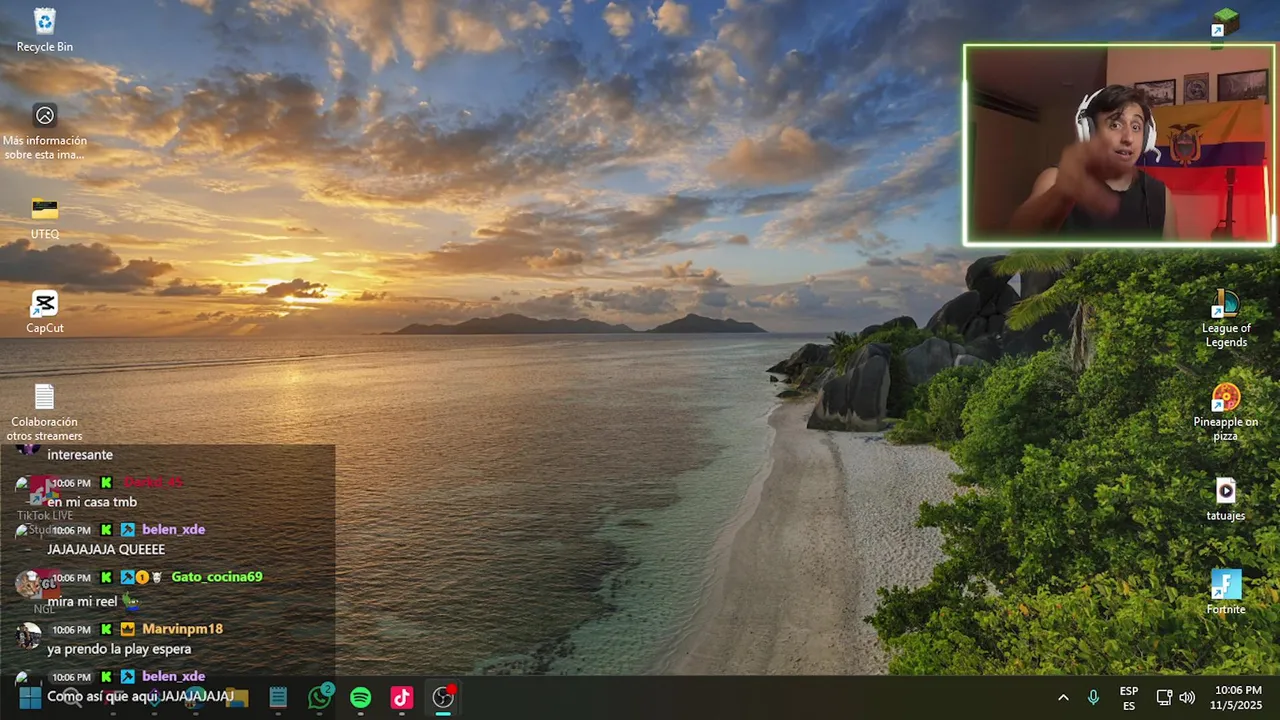Click the volume speaker icon in the tray
This screenshot has width=1280, height=720.
(1187, 697)
